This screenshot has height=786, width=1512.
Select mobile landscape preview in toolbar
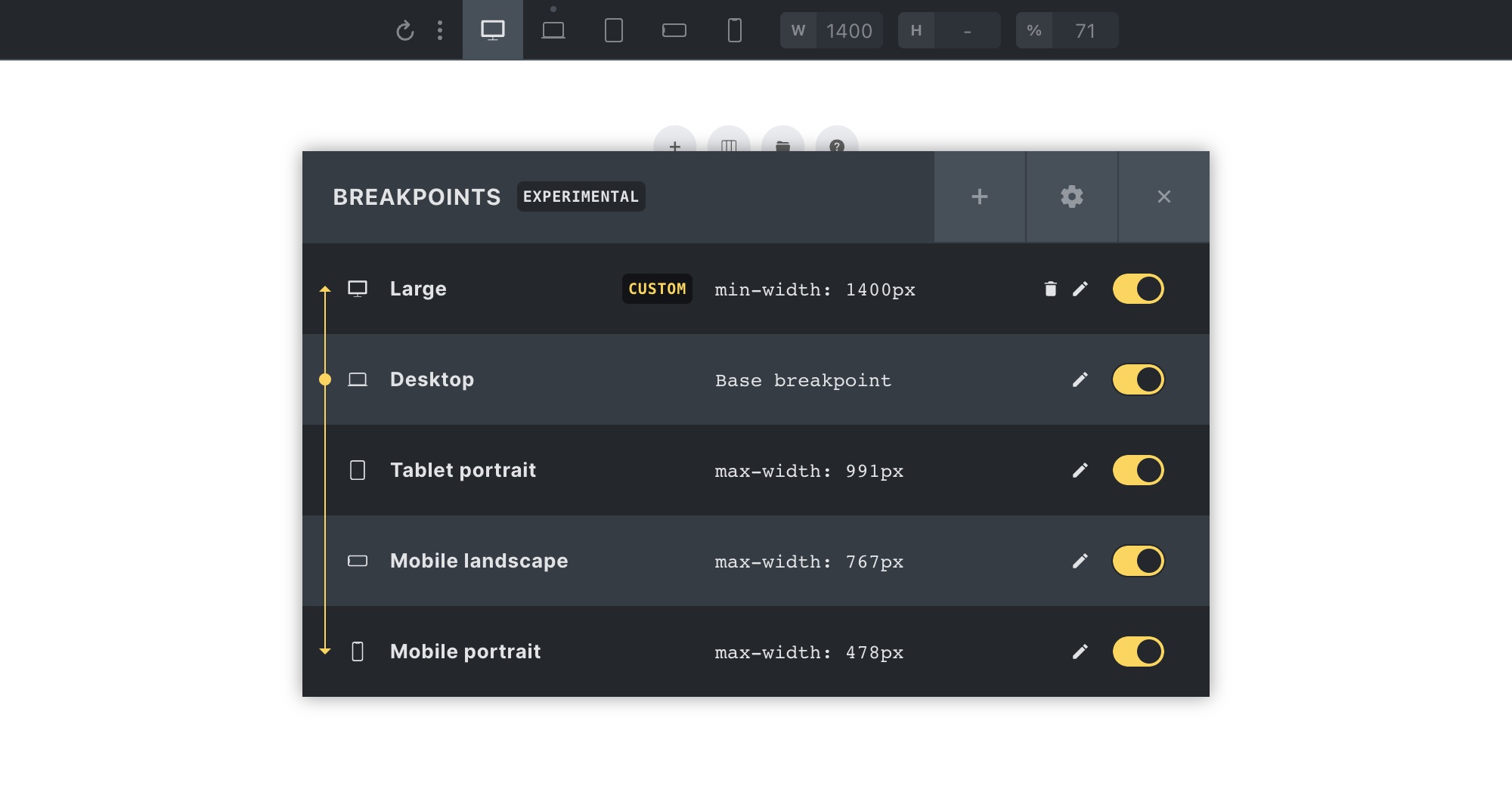(x=674, y=30)
